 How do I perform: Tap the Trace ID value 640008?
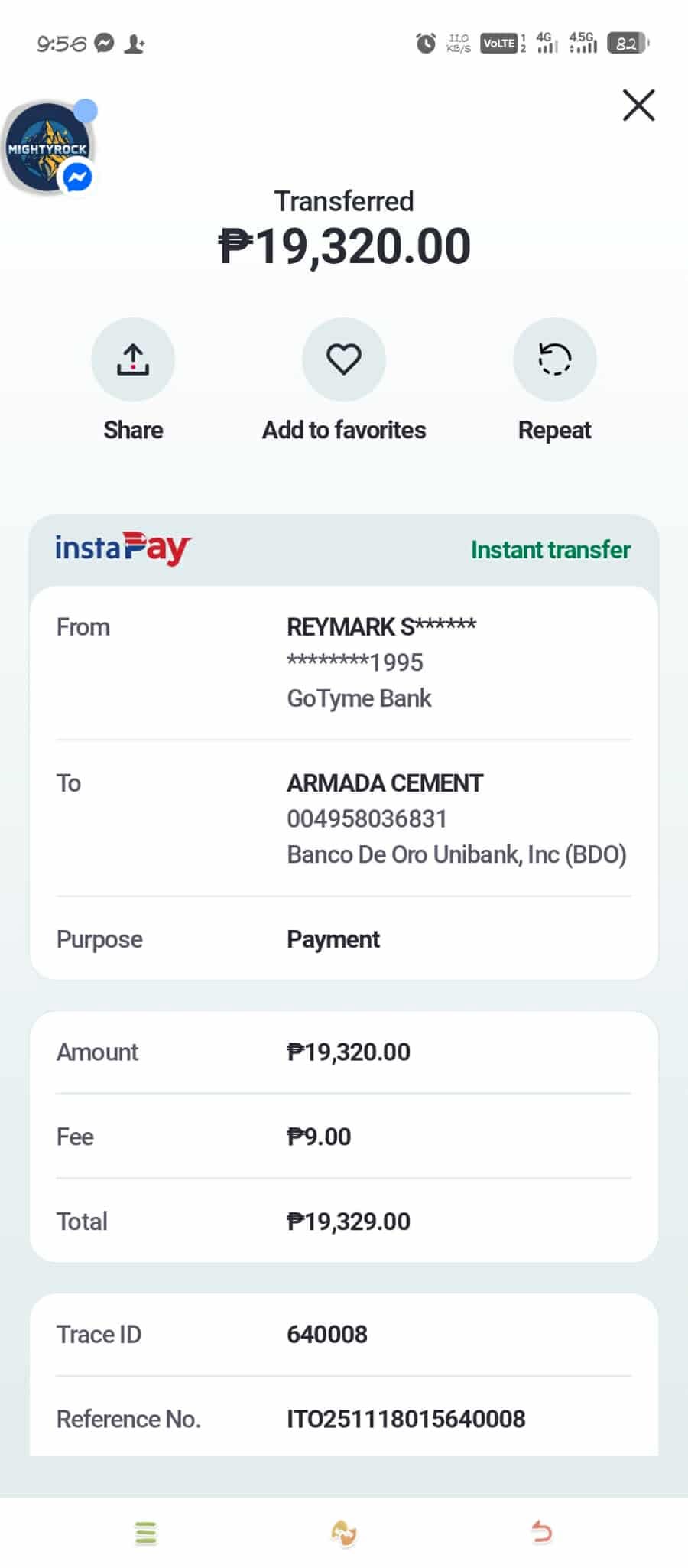pyautogui.click(x=327, y=1334)
